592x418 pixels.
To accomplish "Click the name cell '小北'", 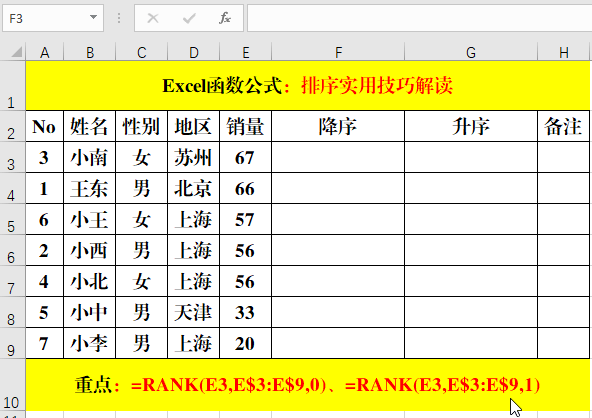I will tap(89, 281).
